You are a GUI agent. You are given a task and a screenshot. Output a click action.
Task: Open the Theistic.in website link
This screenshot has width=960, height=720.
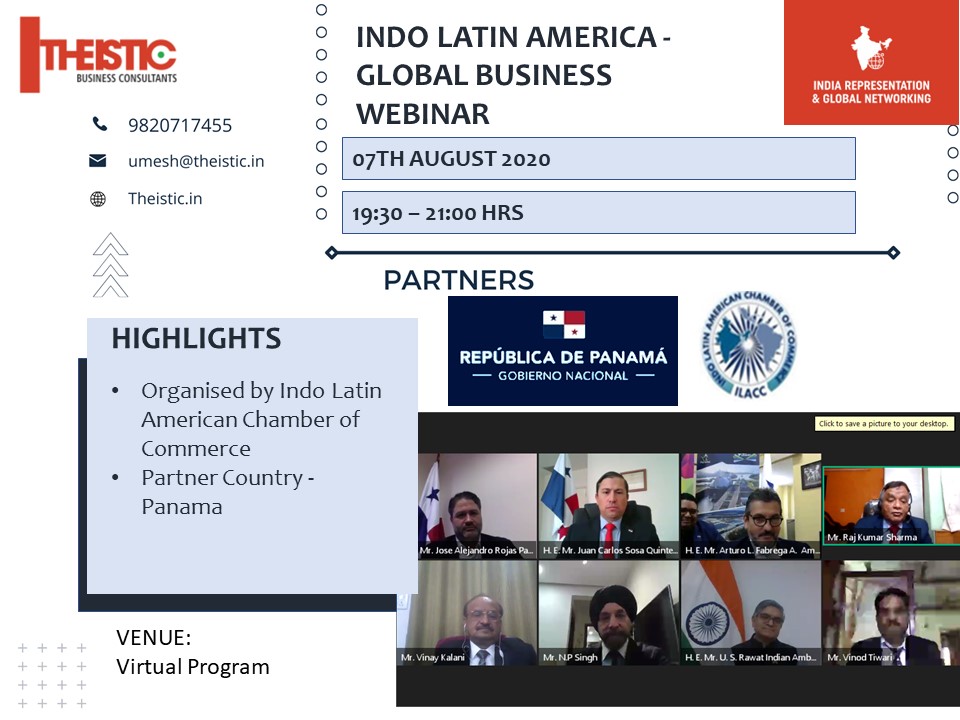[165, 199]
